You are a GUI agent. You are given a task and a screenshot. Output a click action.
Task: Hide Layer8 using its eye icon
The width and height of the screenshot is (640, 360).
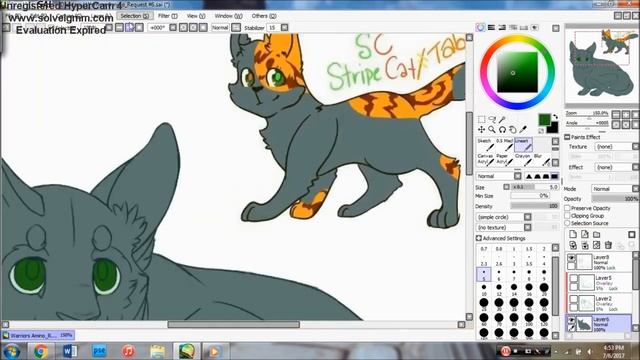click(x=571, y=258)
